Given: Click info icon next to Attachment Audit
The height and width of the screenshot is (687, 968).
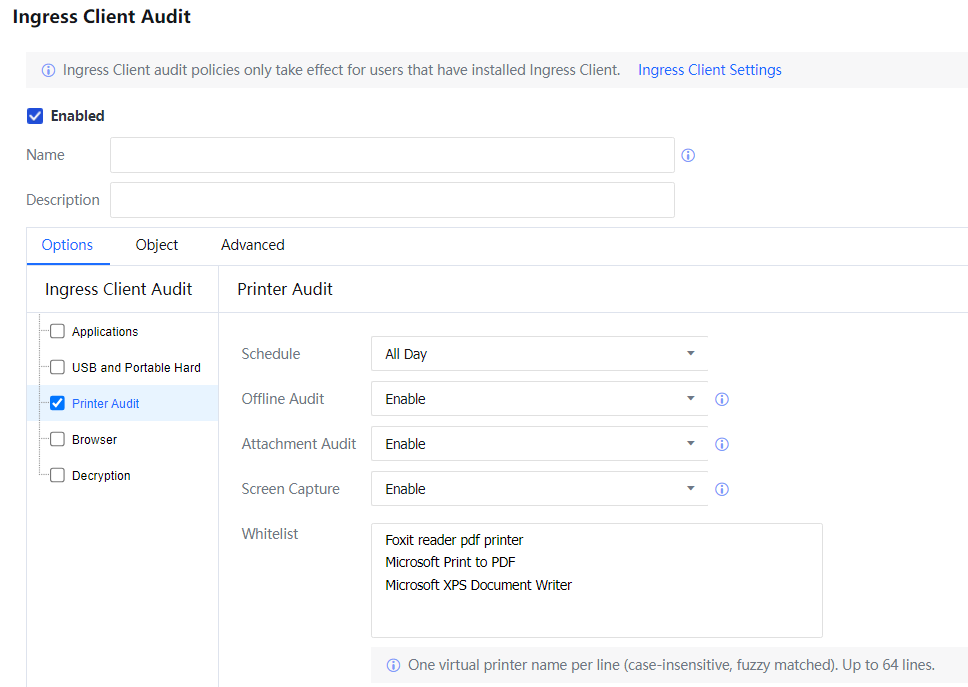Looking at the screenshot, I should coord(722,444).
